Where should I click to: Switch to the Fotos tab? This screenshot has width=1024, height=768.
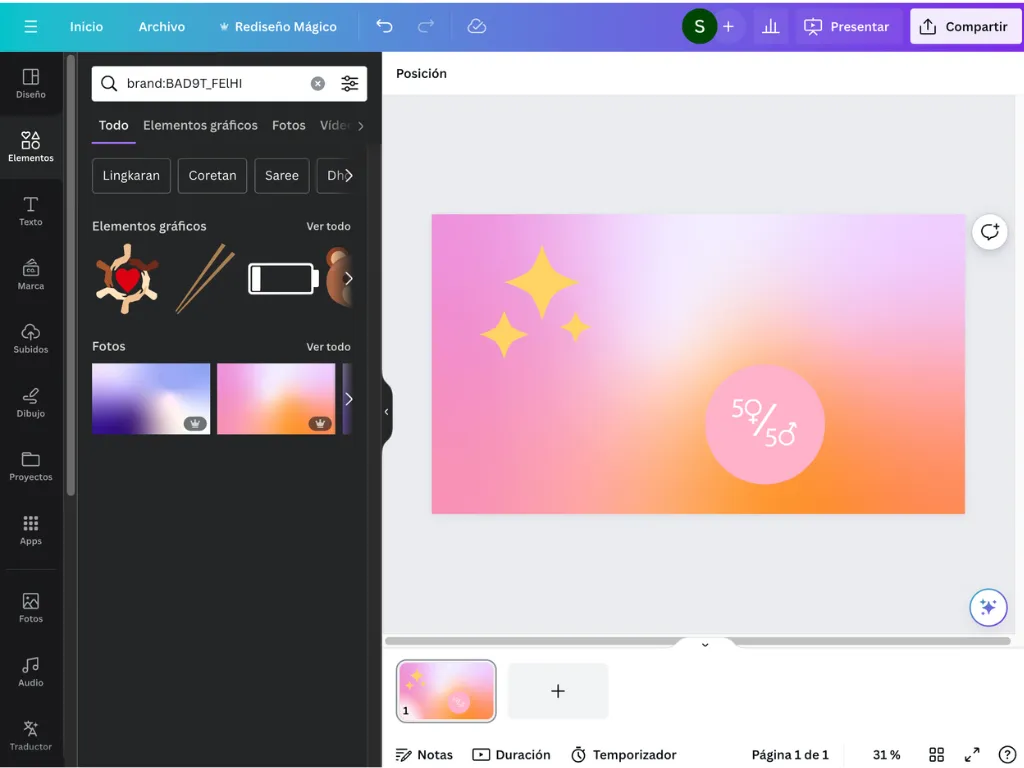(x=289, y=125)
